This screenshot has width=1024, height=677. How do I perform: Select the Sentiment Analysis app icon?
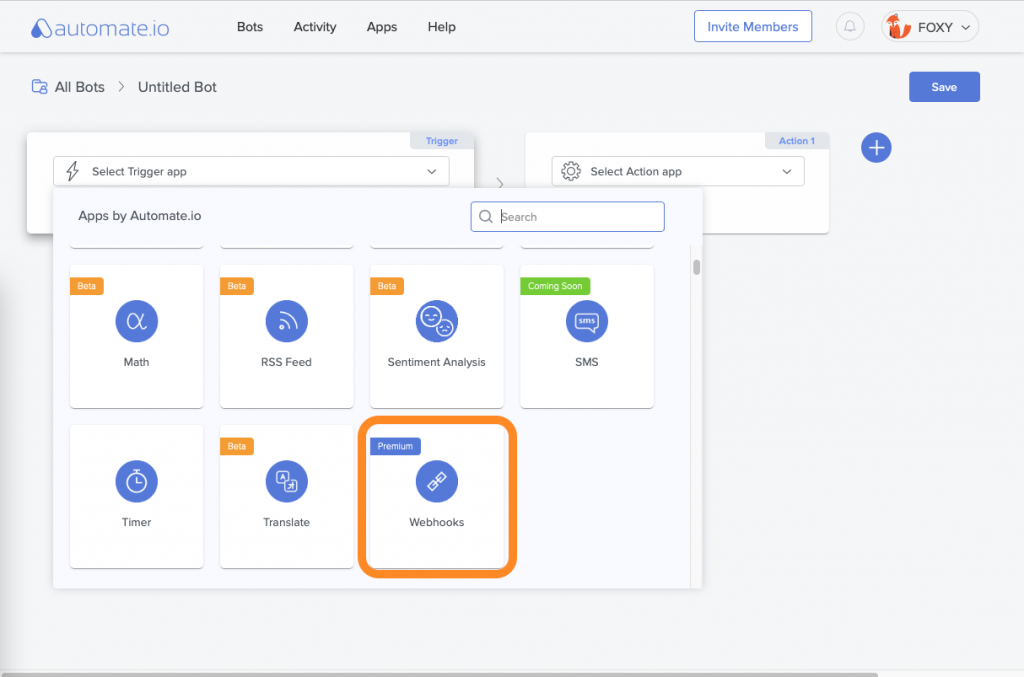pyautogui.click(x=437, y=321)
